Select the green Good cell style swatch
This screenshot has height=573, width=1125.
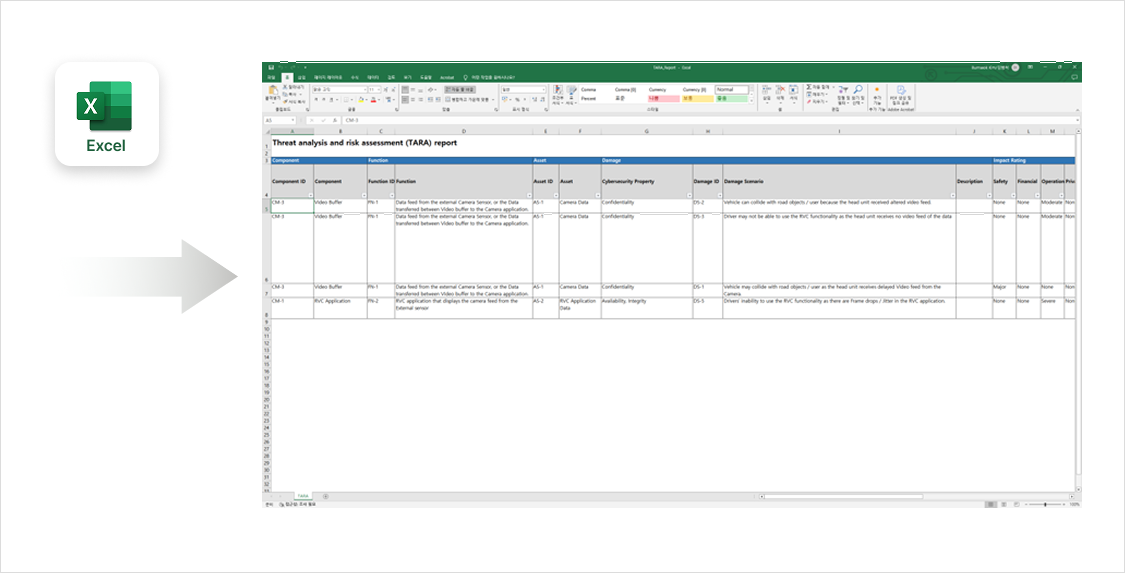730,99
